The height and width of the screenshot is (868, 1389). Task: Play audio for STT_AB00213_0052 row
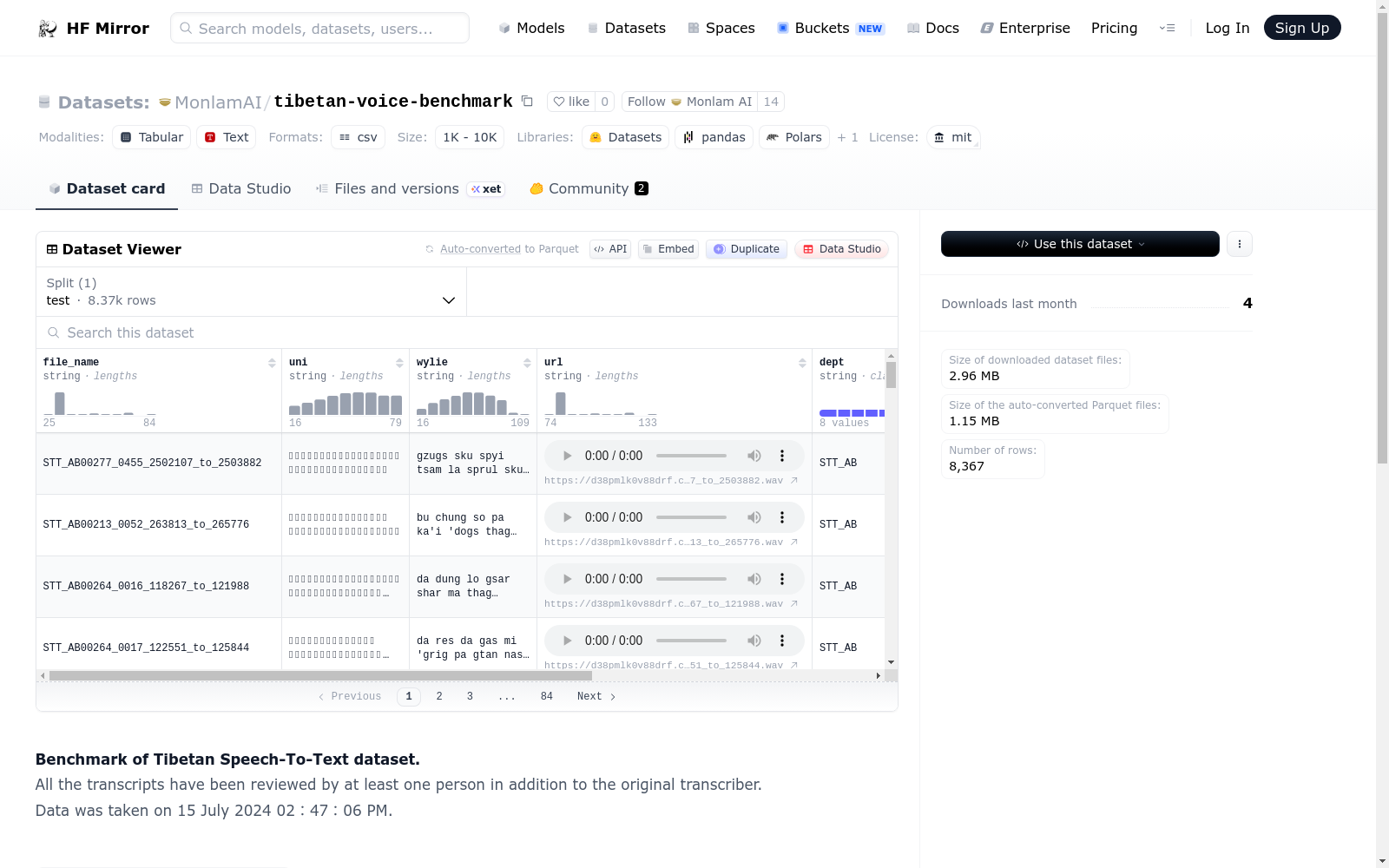pyautogui.click(x=567, y=517)
